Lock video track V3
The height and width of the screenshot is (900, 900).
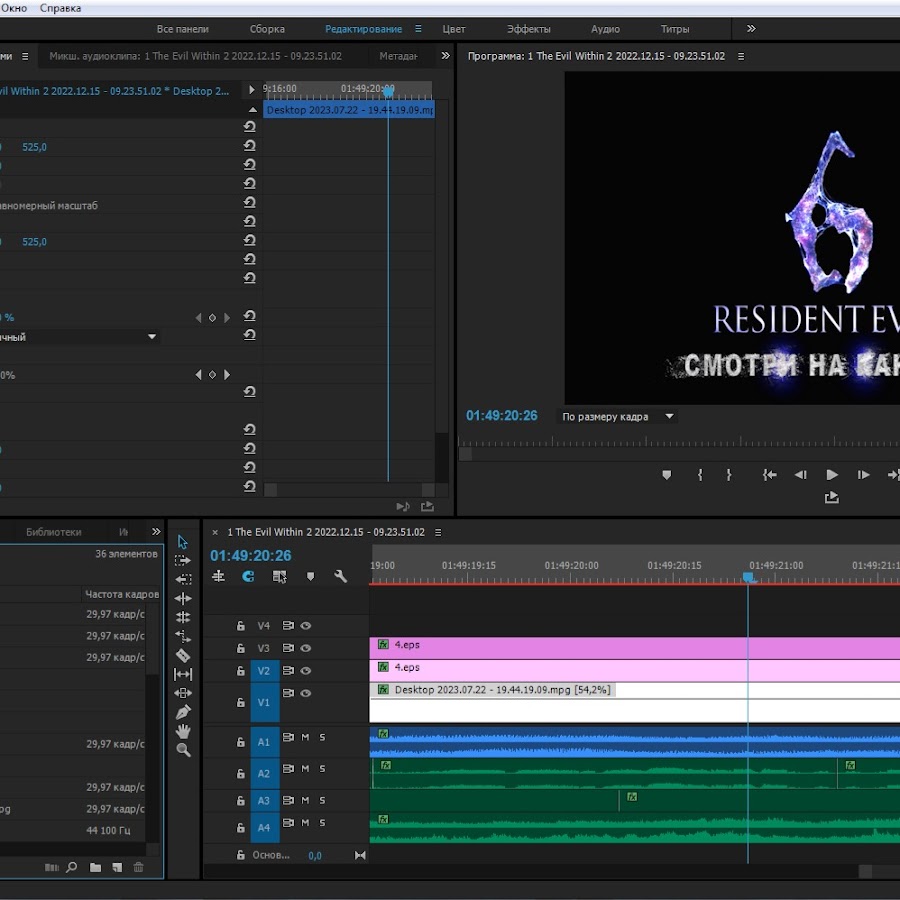[x=240, y=648]
